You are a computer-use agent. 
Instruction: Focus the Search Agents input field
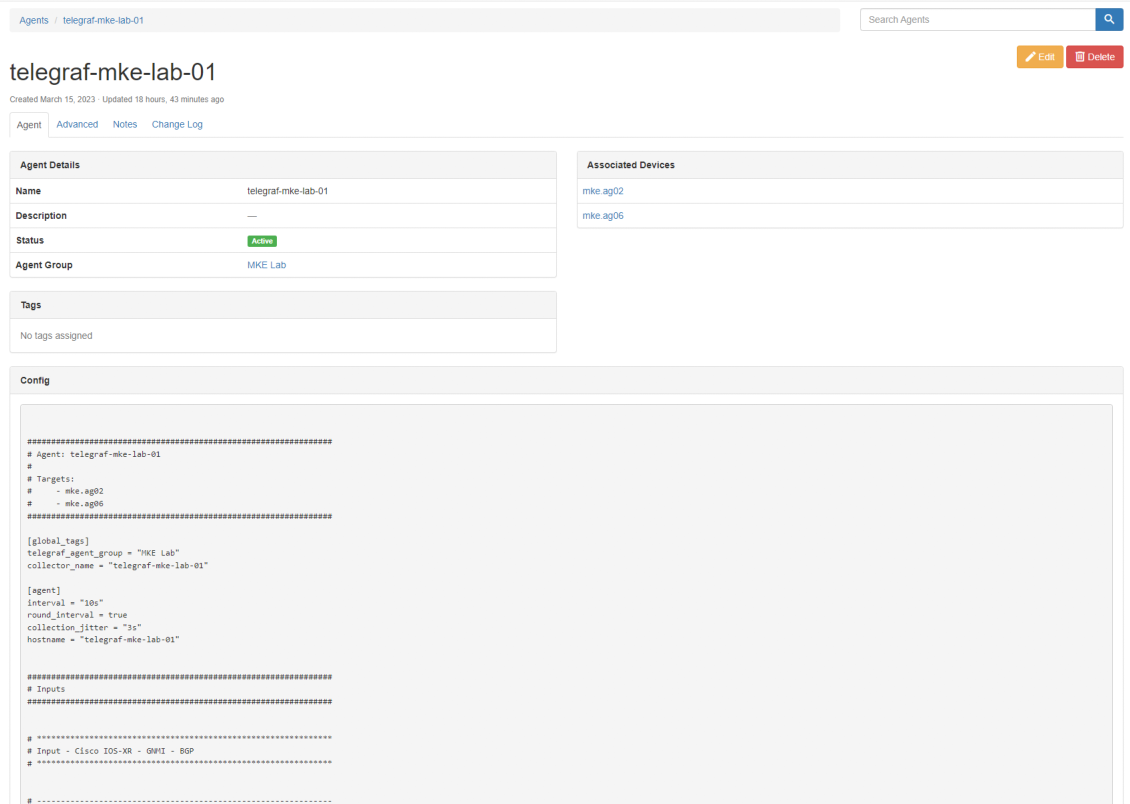click(x=976, y=20)
